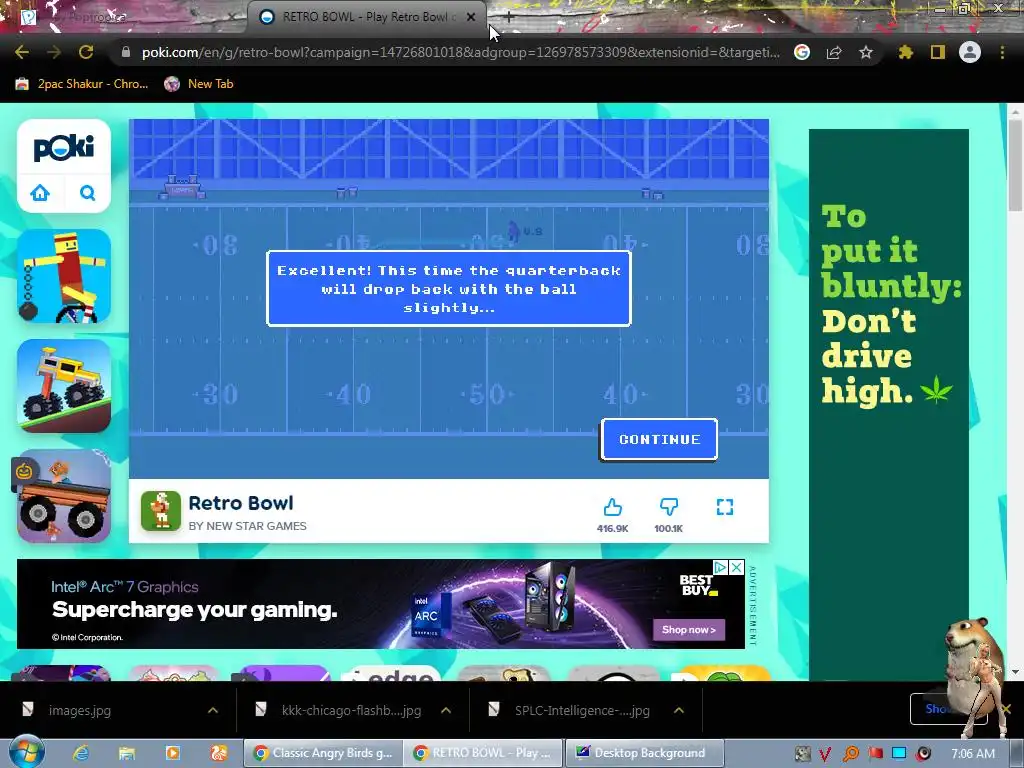The height and width of the screenshot is (768, 1024).
Task: Expand options for images.jpg download
Action: (x=213, y=710)
